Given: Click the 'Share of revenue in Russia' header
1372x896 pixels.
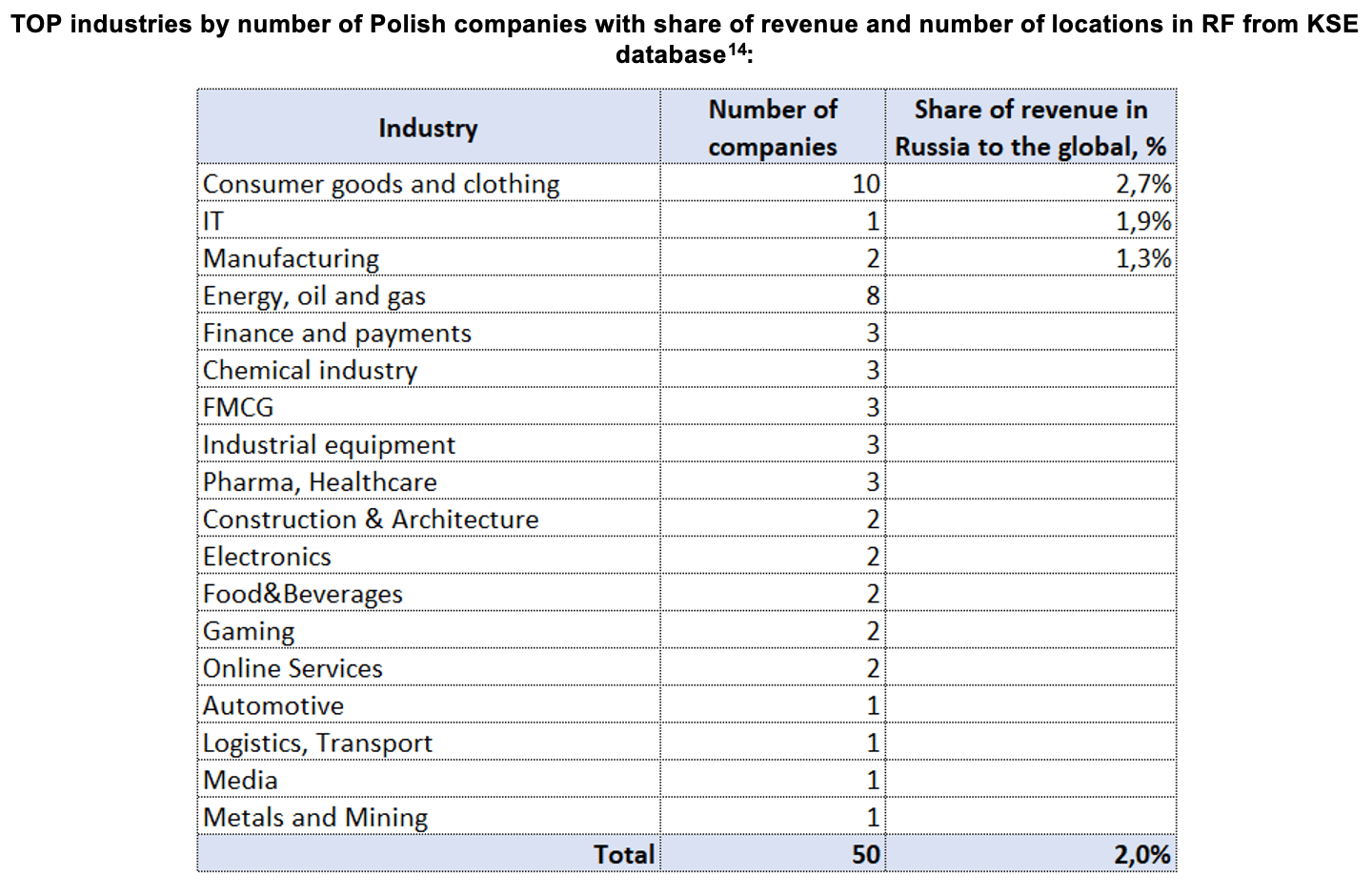Looking at the screenshot, I should pos(1031,128).
